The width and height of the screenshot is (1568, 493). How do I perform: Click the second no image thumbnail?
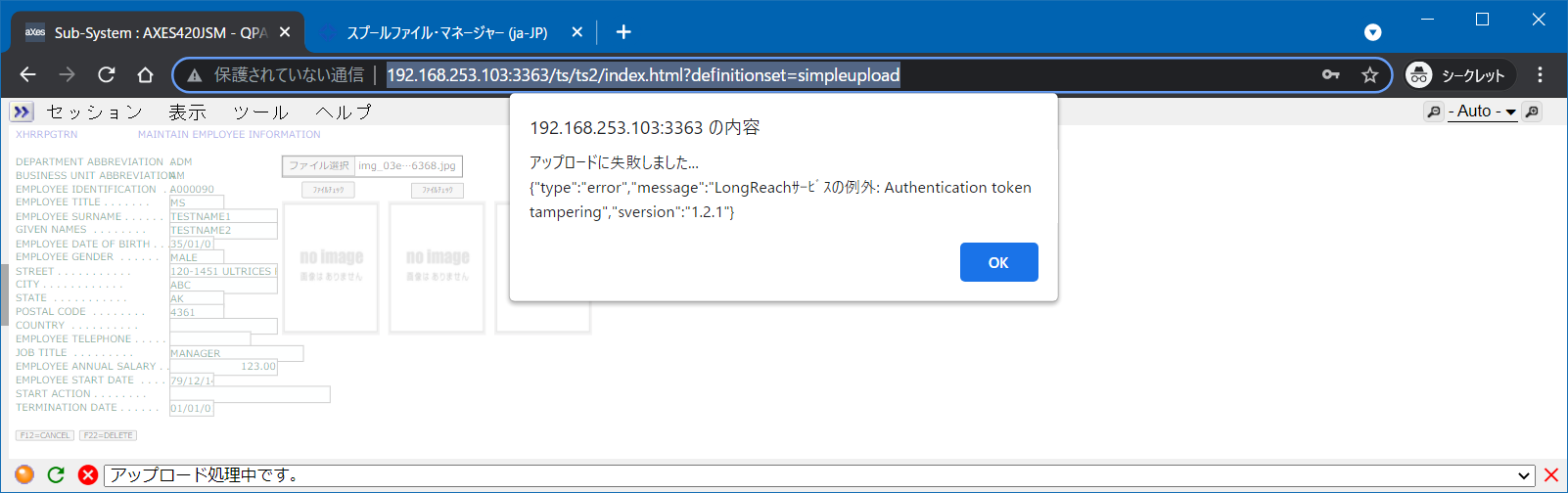438,267
